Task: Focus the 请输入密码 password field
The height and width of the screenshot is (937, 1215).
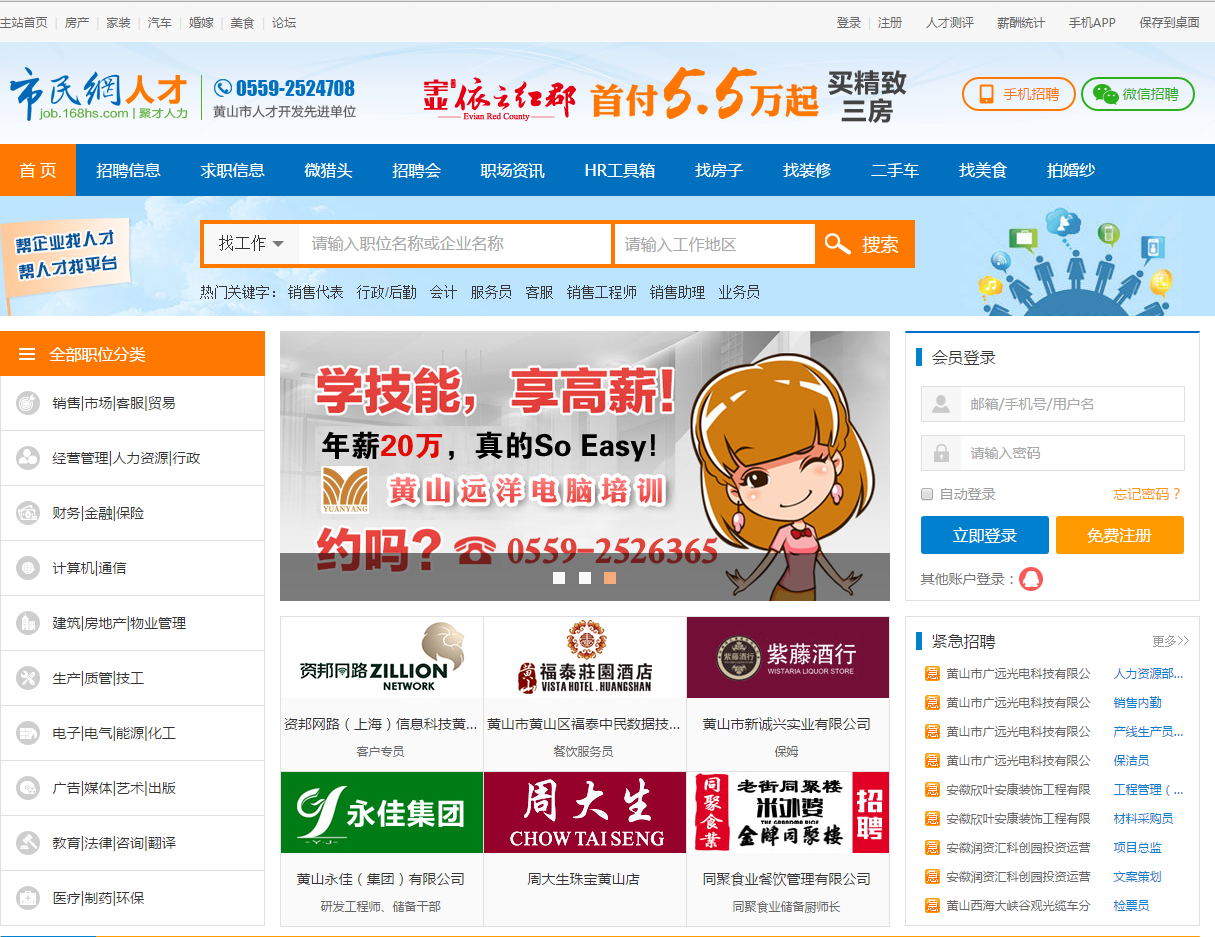Action: pos(1052,453)
